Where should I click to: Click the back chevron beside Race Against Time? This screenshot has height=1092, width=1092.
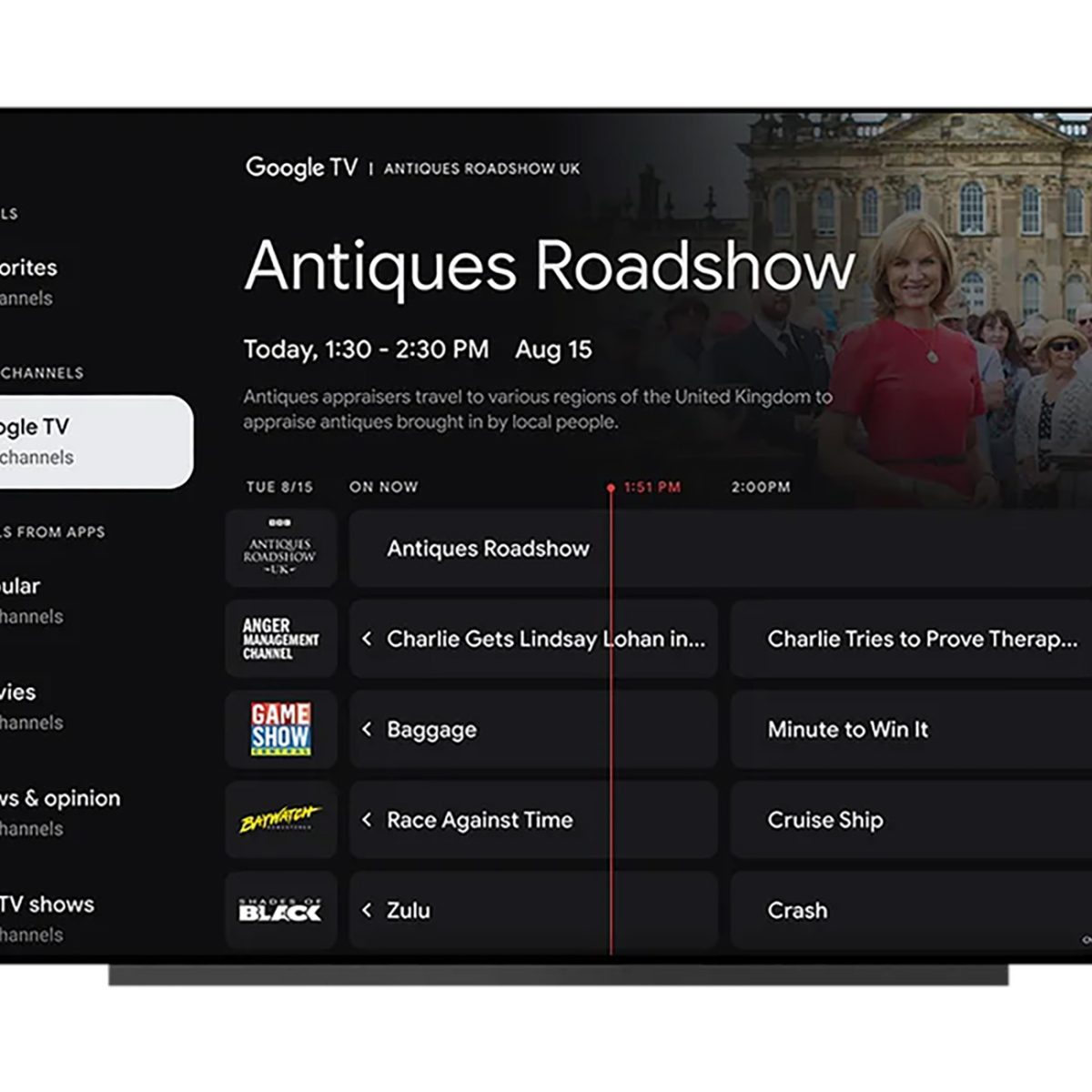click(x=367, y=820)
